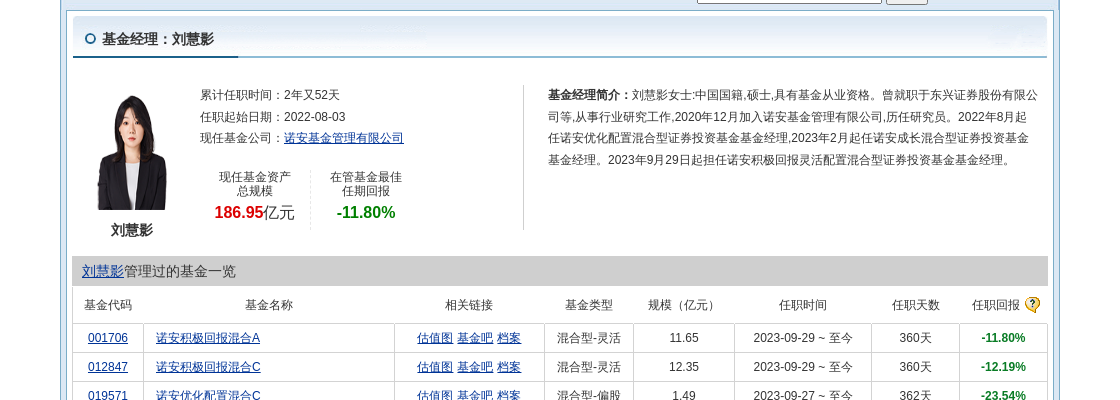
Task: Click the help question mark beside 任职回报
Action: tap(1032, 305)
